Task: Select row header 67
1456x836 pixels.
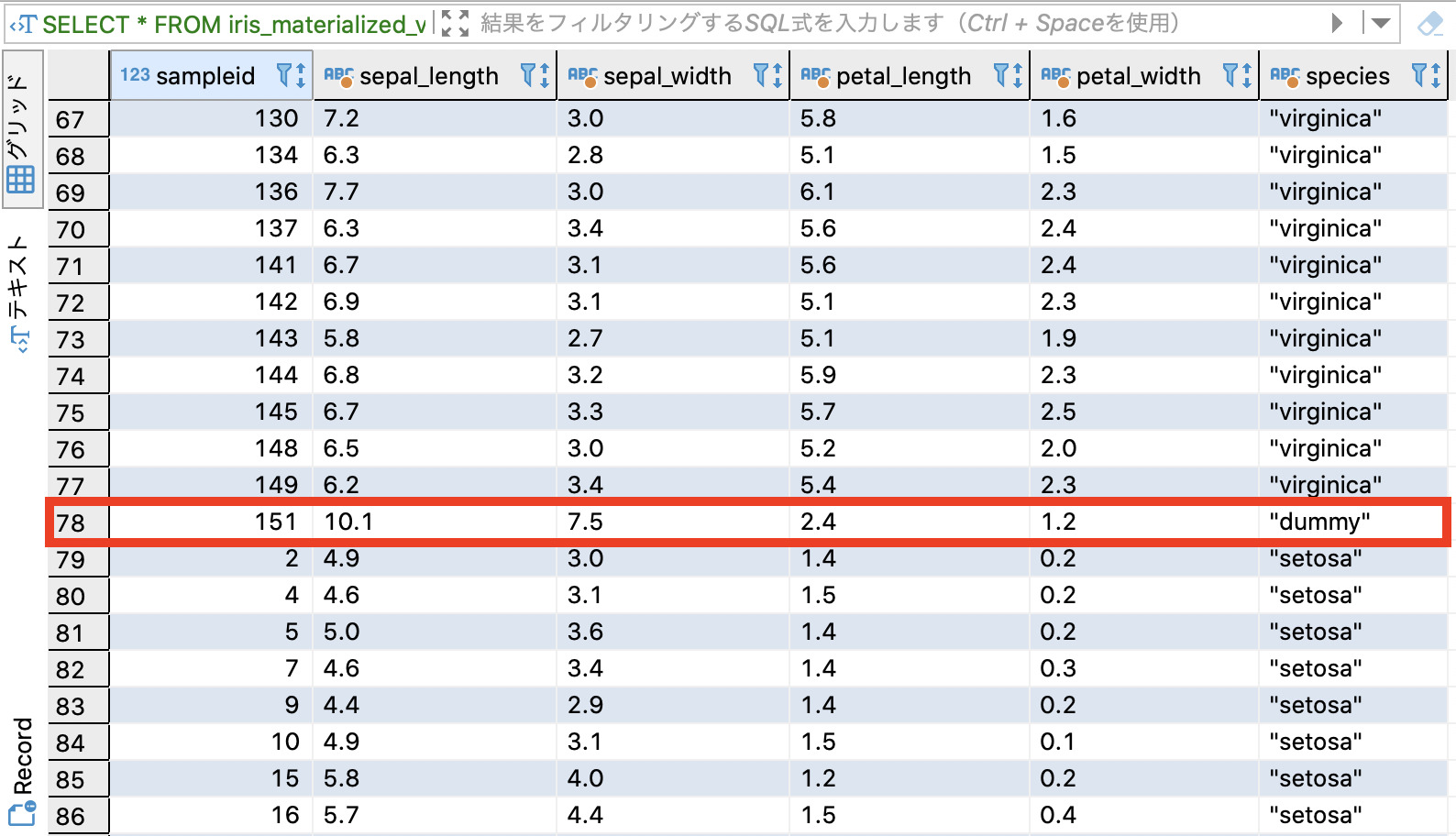Action: [78, 120]
